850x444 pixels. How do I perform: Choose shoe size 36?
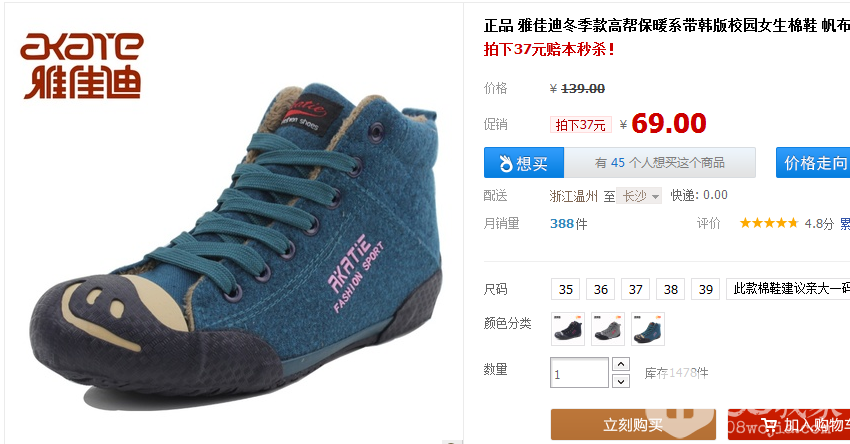(x=601, y=289)
